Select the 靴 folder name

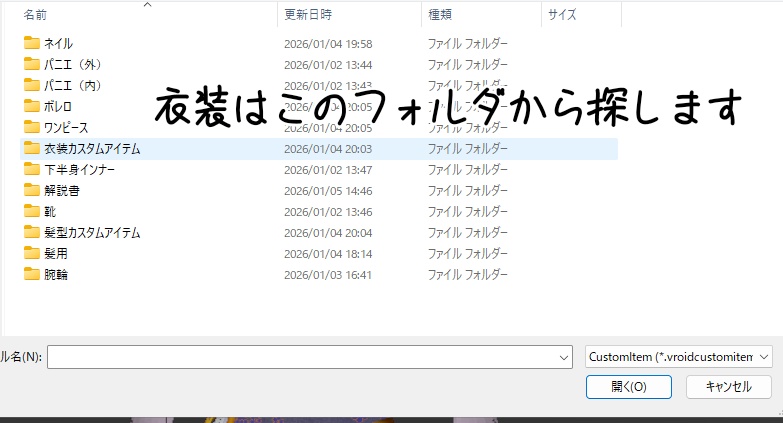click(x=50, y=211)
